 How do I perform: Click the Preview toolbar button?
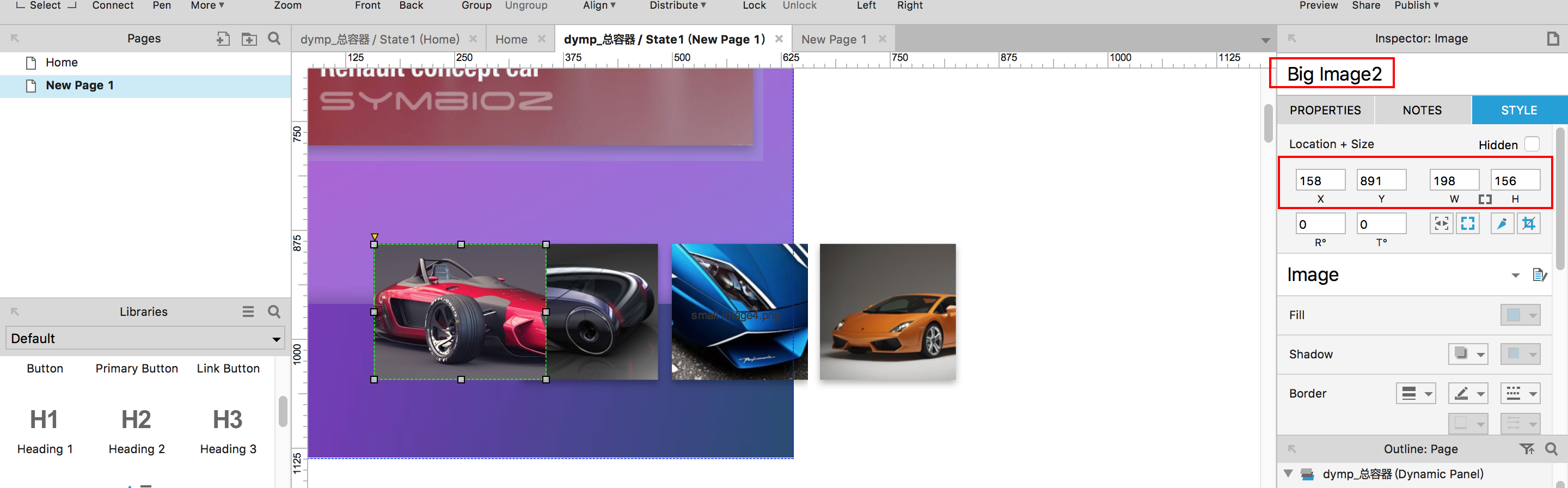1319,5
